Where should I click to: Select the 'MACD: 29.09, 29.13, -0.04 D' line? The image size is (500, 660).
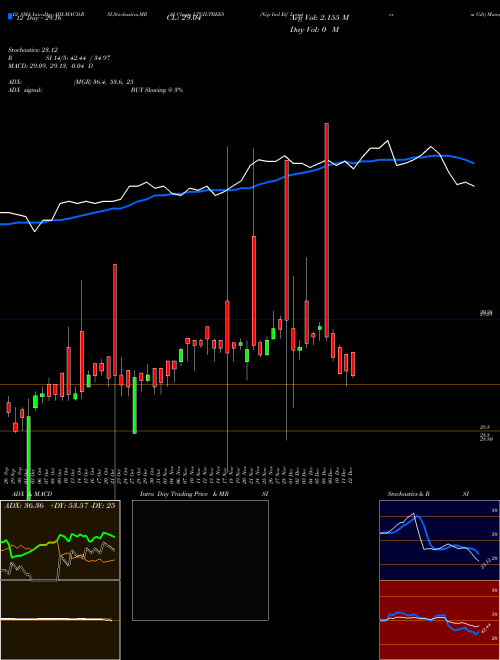(x=51, y=66)
